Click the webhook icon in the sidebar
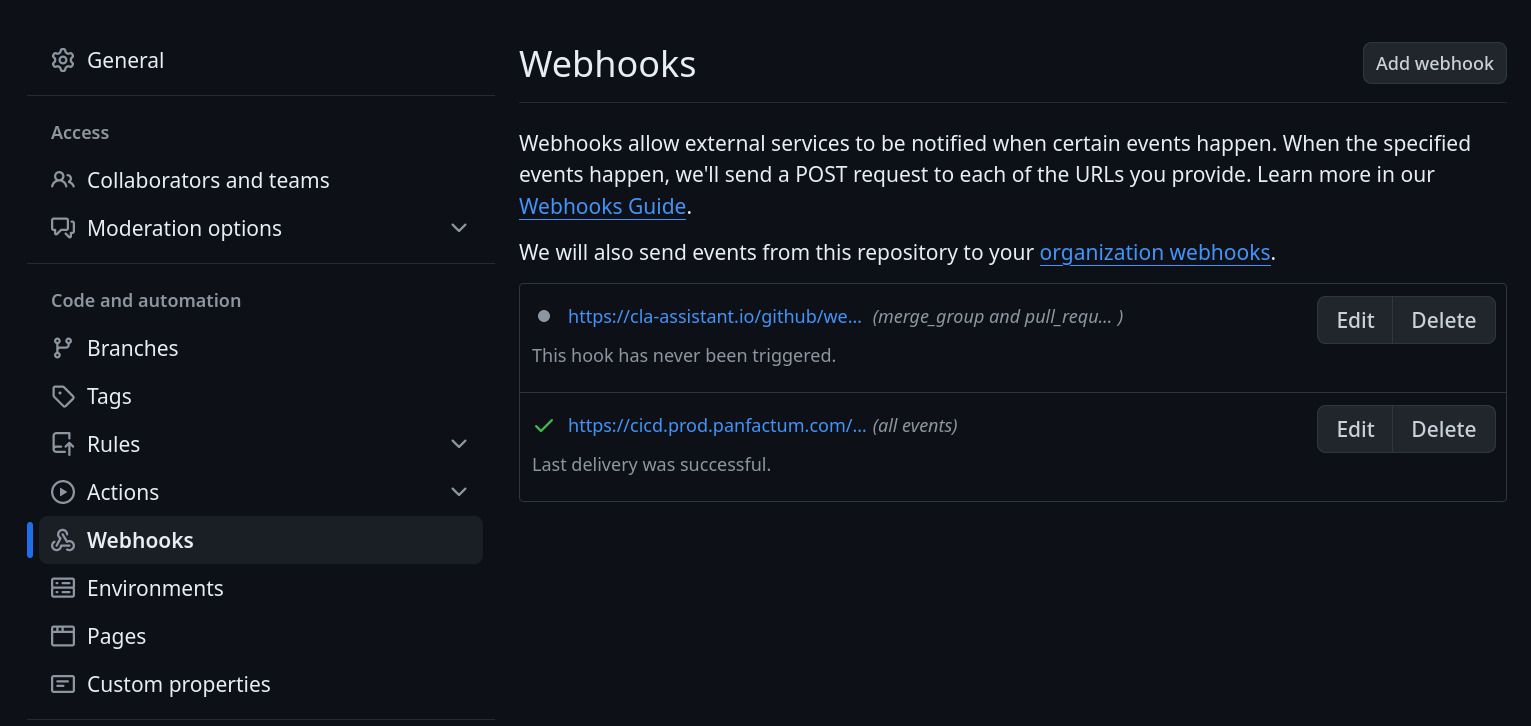 [63, 540]
